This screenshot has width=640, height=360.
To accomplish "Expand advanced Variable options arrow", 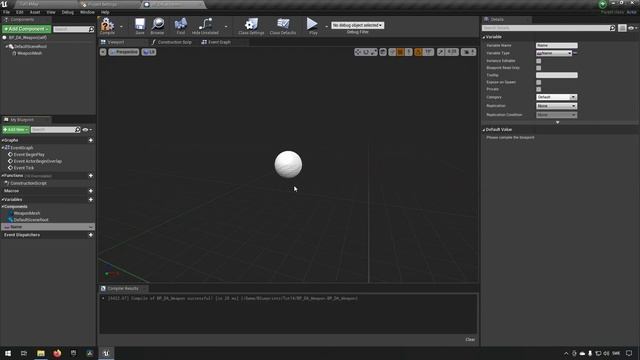I will [x=558, y=122].
